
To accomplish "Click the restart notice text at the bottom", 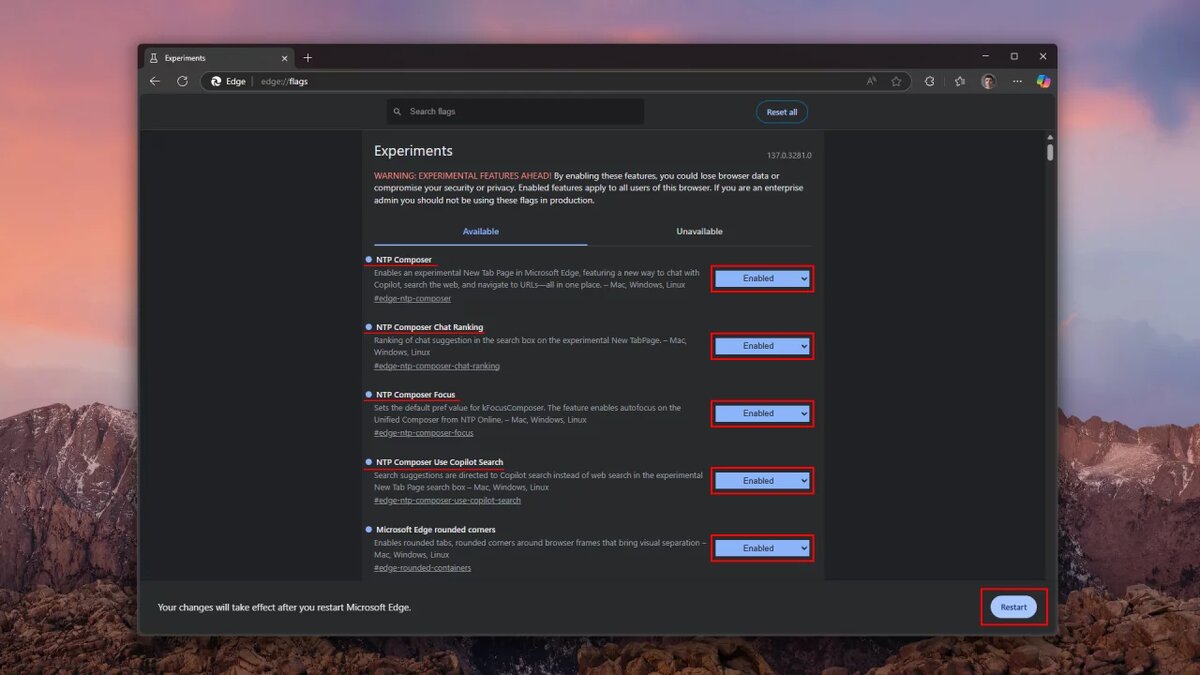I will pos(284,607).
